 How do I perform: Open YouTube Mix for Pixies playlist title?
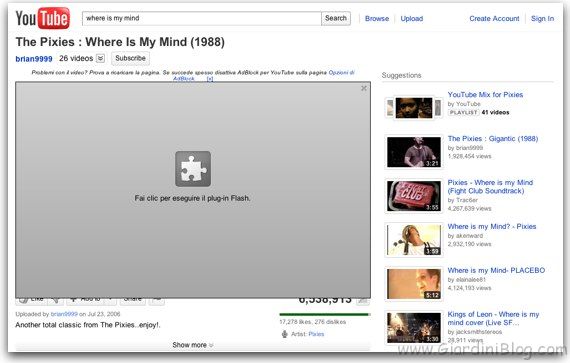(485, 94)
